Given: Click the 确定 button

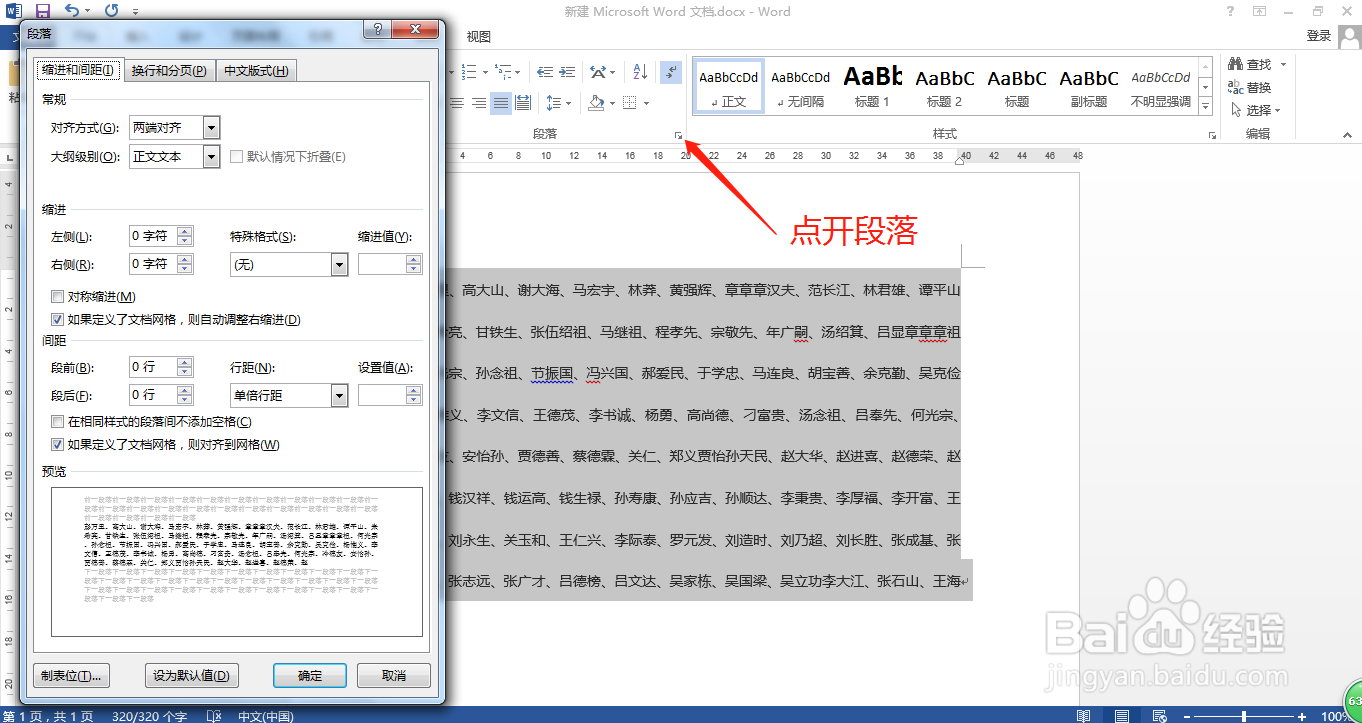Looking at the screenshot, I should tap(309, 675).
